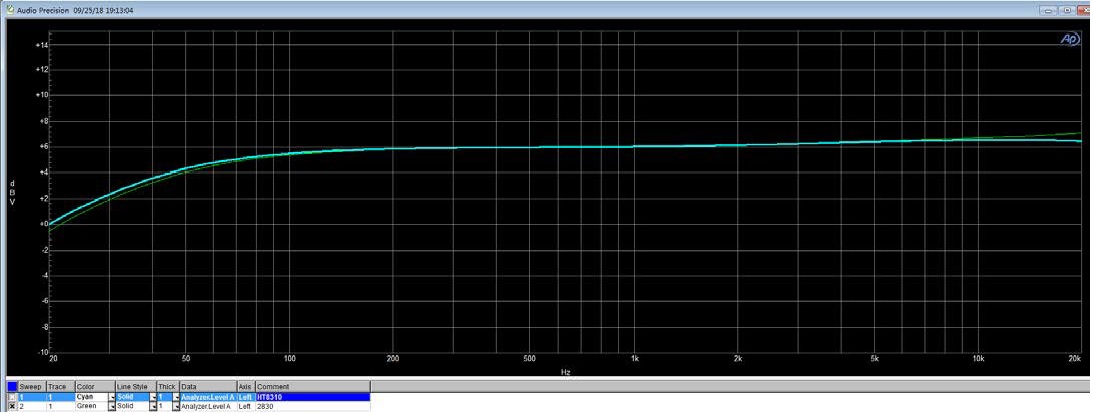Click the Left axis cell of green trace

click(245, 407)
